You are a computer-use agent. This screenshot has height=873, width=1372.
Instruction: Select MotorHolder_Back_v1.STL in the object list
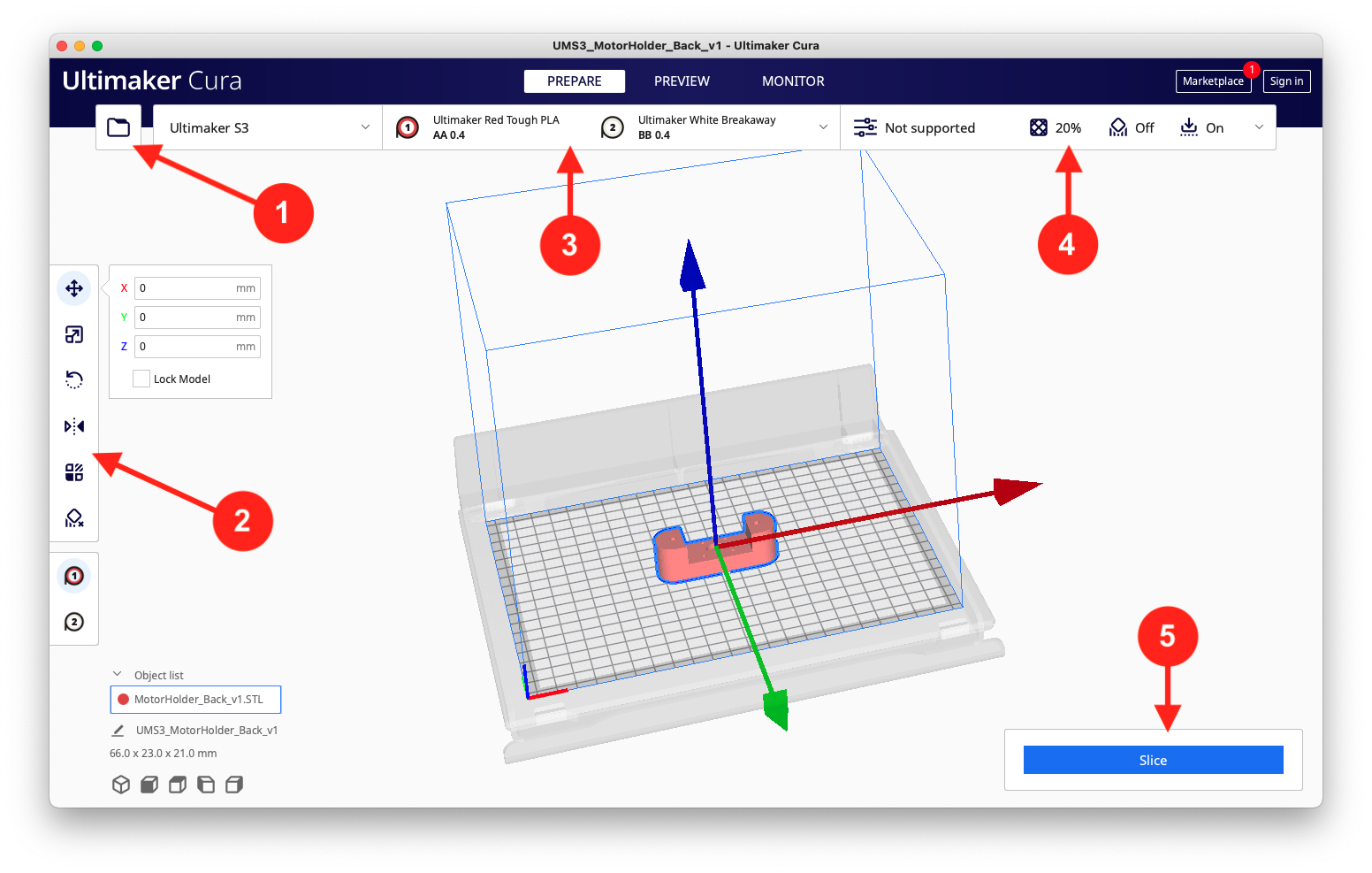[x=194, y=699]
